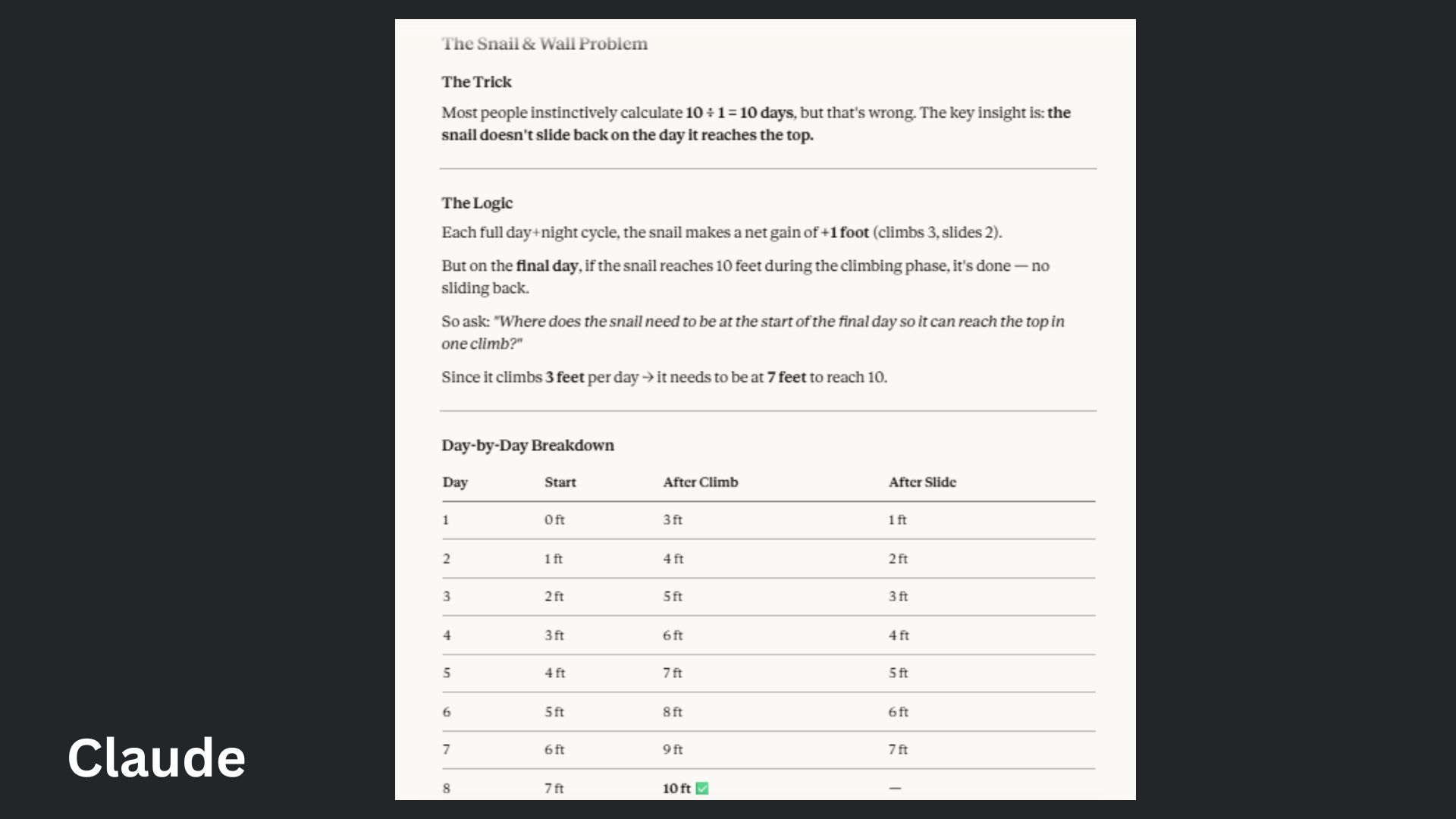The image size is (1456, 819).
Task: Click the white Claude label
Action: [156, 758]
